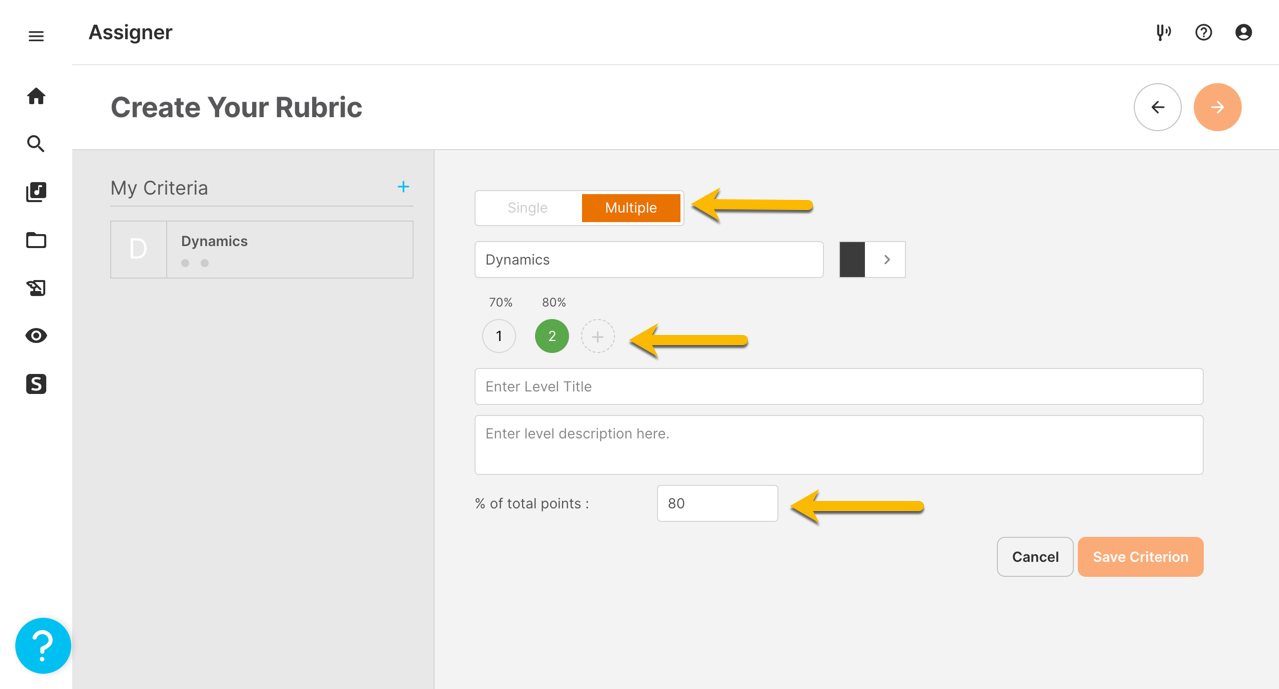Click the dark criterion color swatch

pyautogui.click(x=852, y=260)
